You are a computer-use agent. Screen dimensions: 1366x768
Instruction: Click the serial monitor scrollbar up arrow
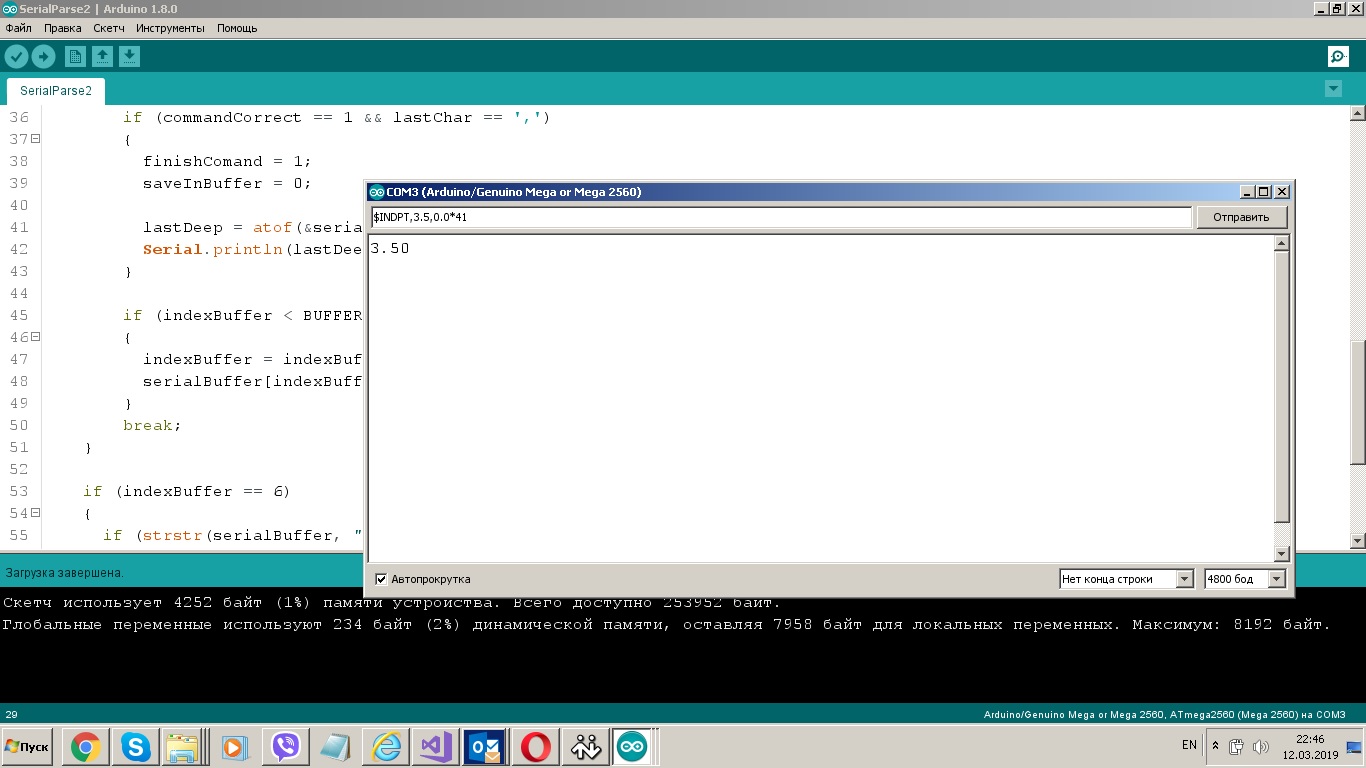[x=1282, y=243]
